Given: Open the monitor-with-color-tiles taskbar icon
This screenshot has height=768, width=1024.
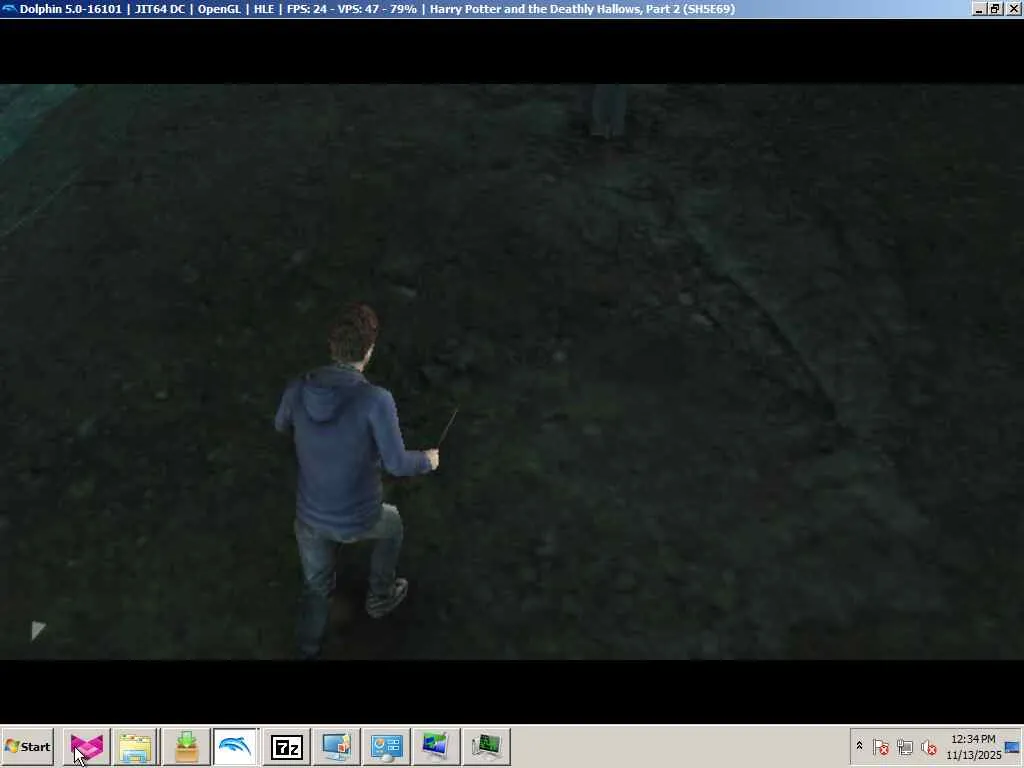Looking at the screenshot, I should (x=337, y=746).
